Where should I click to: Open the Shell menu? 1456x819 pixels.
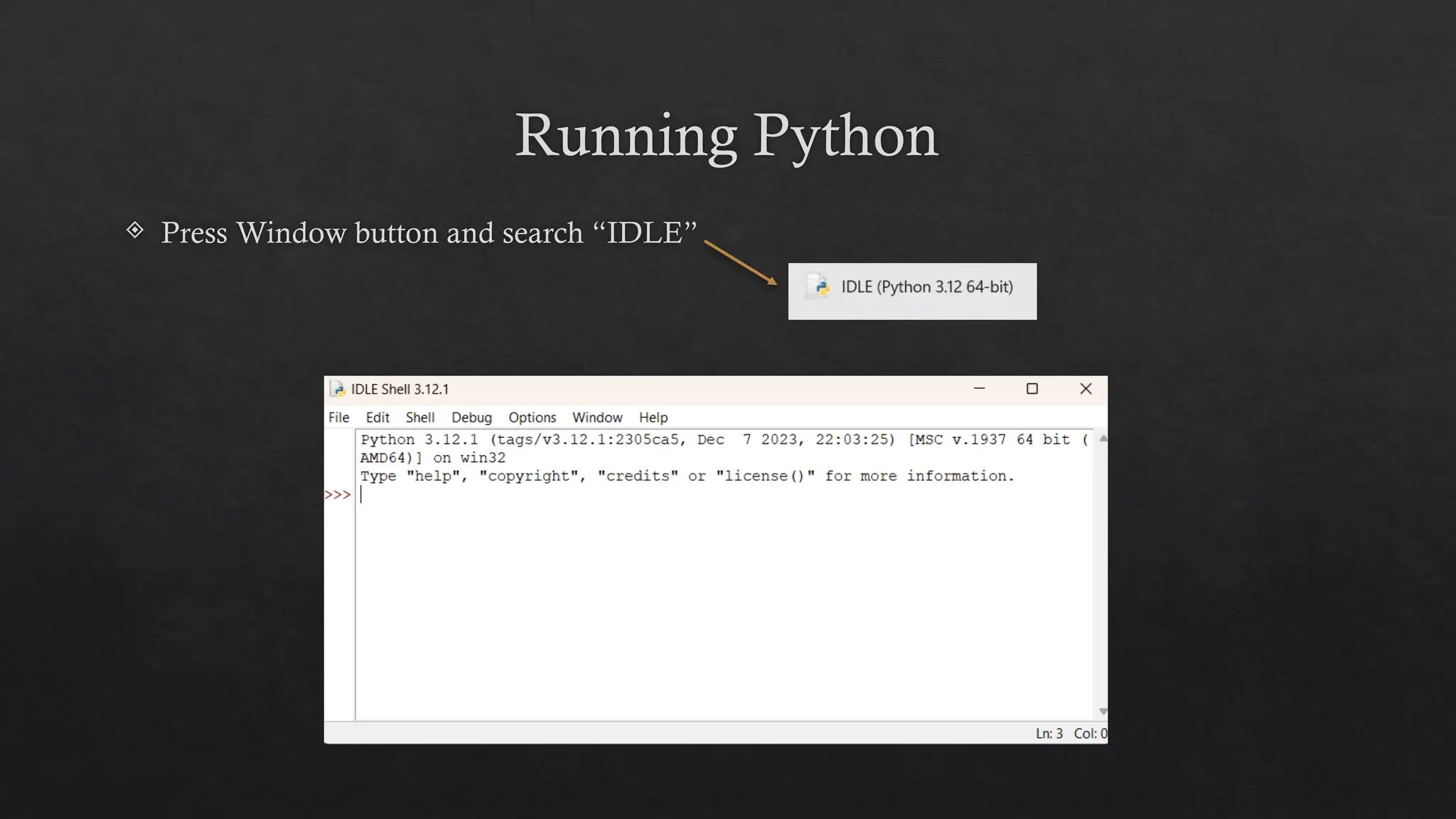(419, 417)
